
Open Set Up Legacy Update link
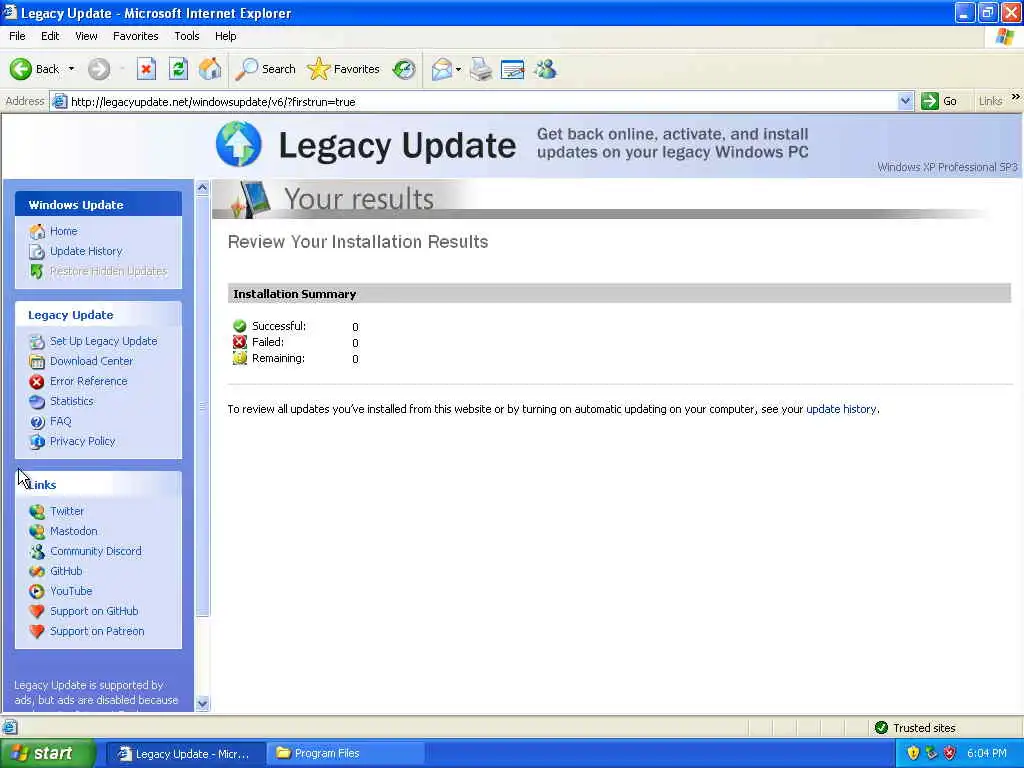pyautogui.click(x=104, y=341)
